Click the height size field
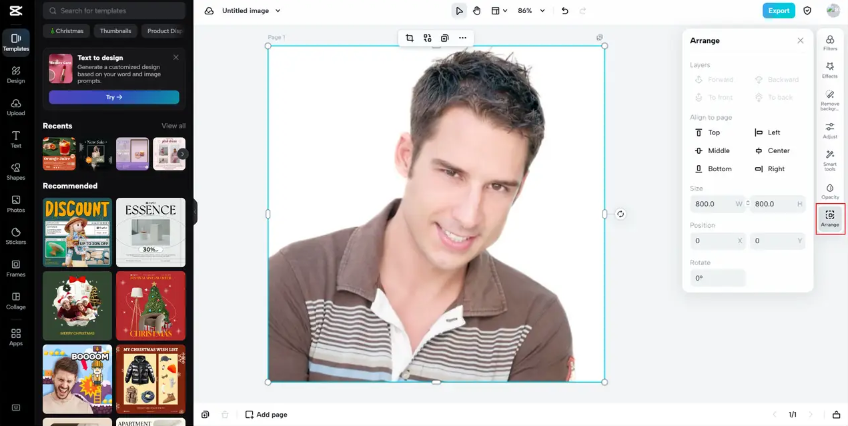The image size is (848, 426). click(x=778, y=204)
